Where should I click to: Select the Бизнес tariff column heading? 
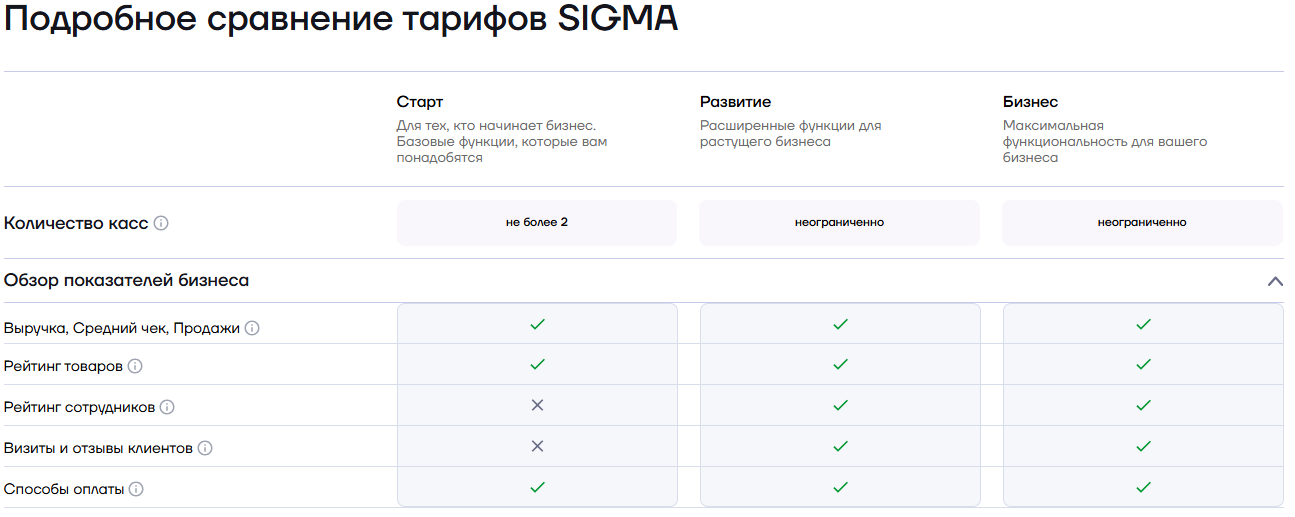[1030, 102]
